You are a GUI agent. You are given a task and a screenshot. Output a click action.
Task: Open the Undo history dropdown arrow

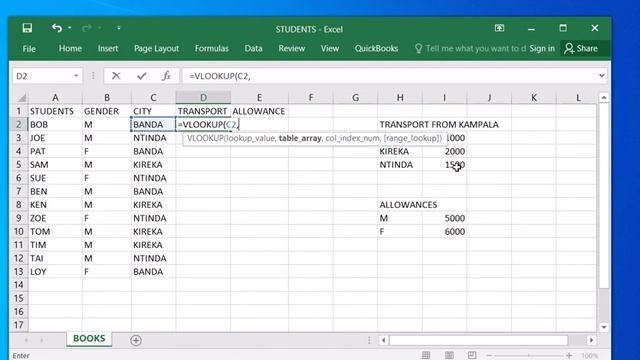(x=70, y=28)
